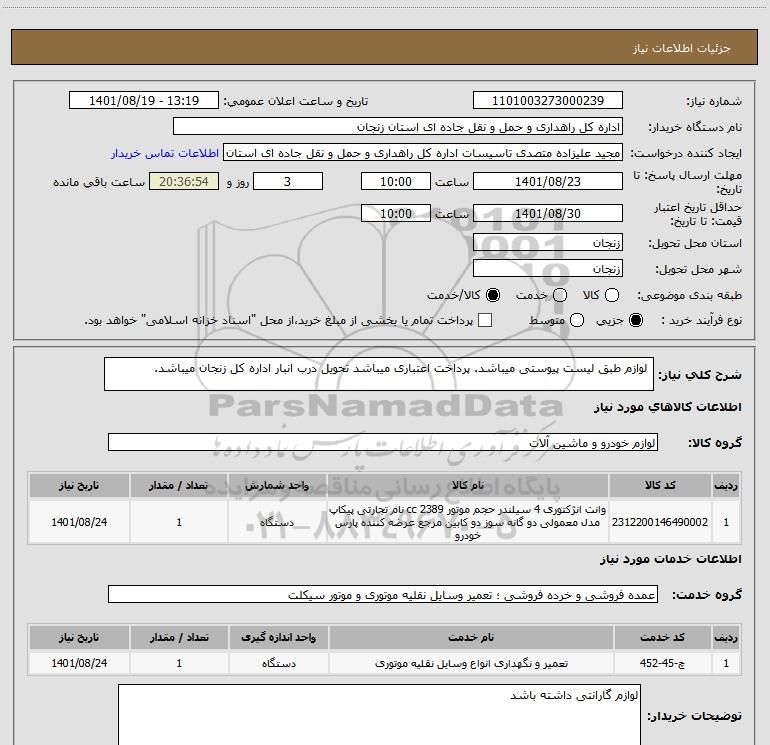
Task: Click the goods name cell وانت انژکتوری
Action: pos(468,522)
